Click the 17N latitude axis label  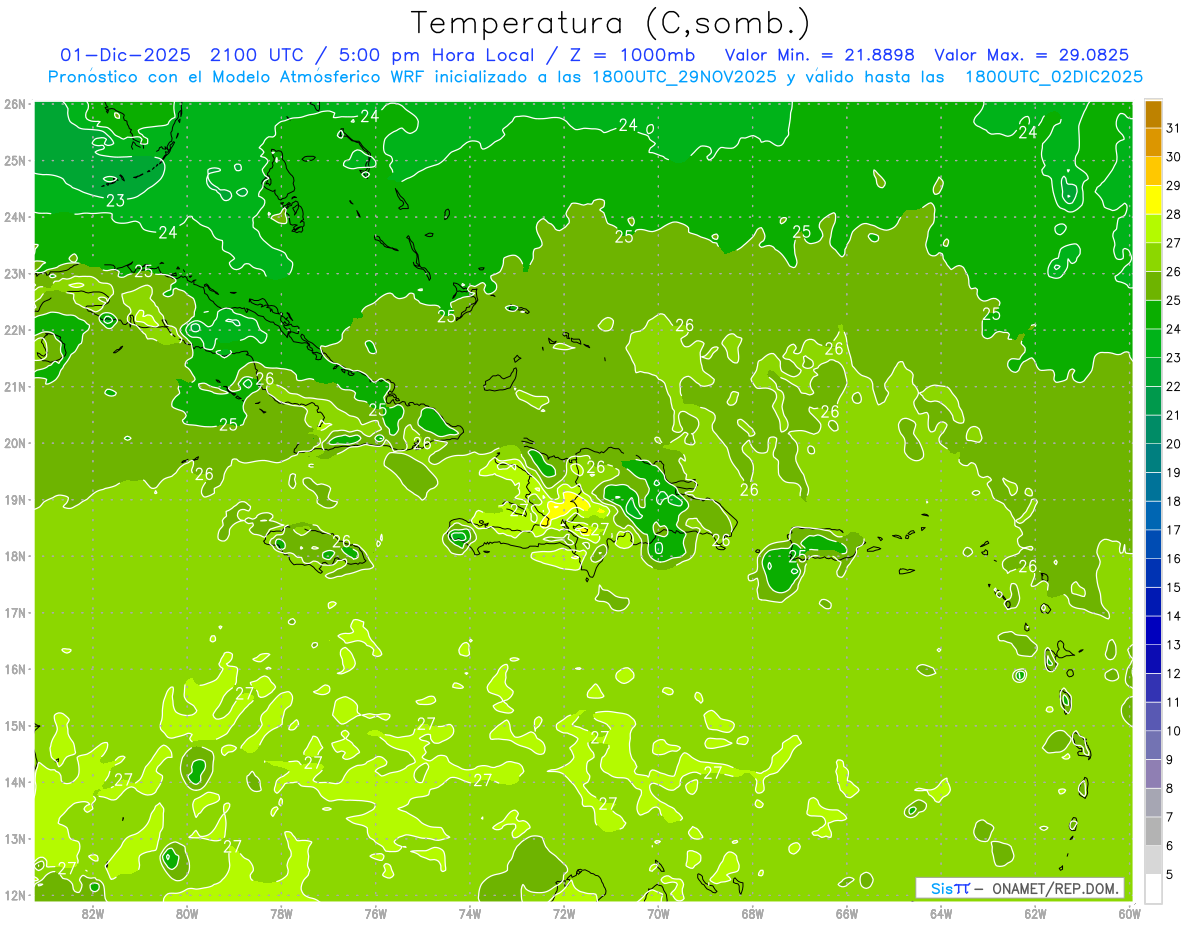[x=15, y=613]
